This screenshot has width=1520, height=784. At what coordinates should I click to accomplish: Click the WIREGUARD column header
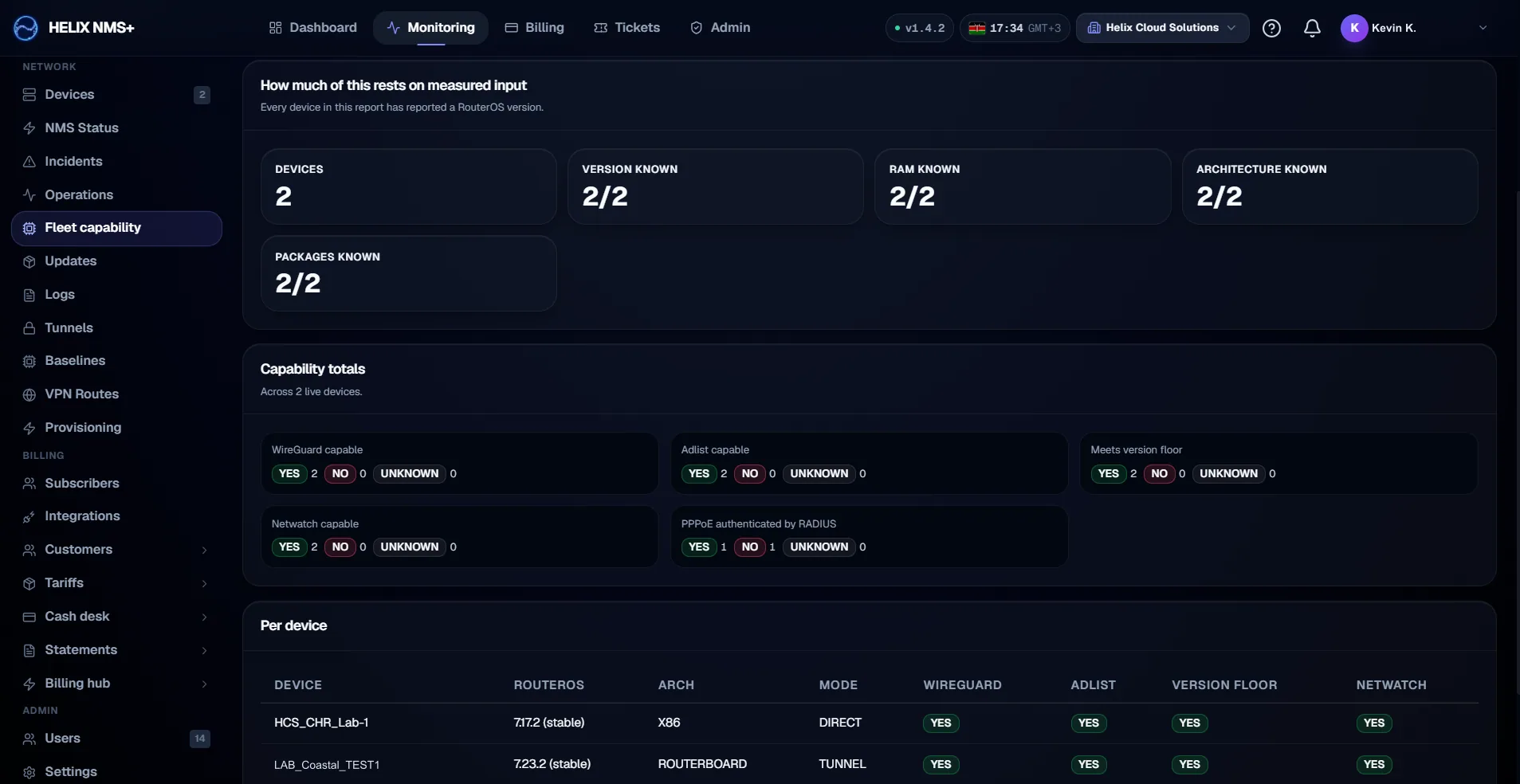click(x=962, y=685)
